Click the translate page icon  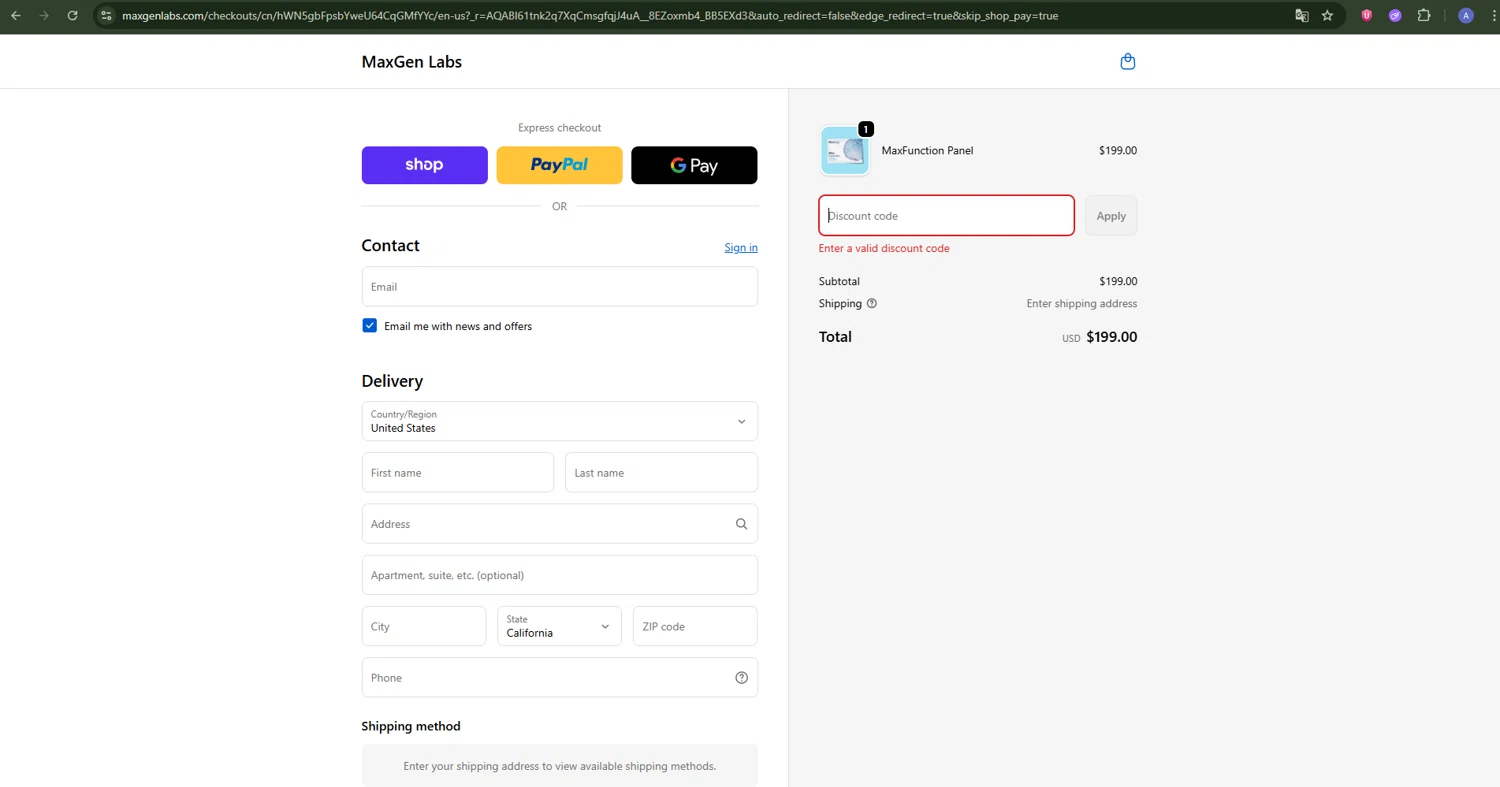(1301, 16)
